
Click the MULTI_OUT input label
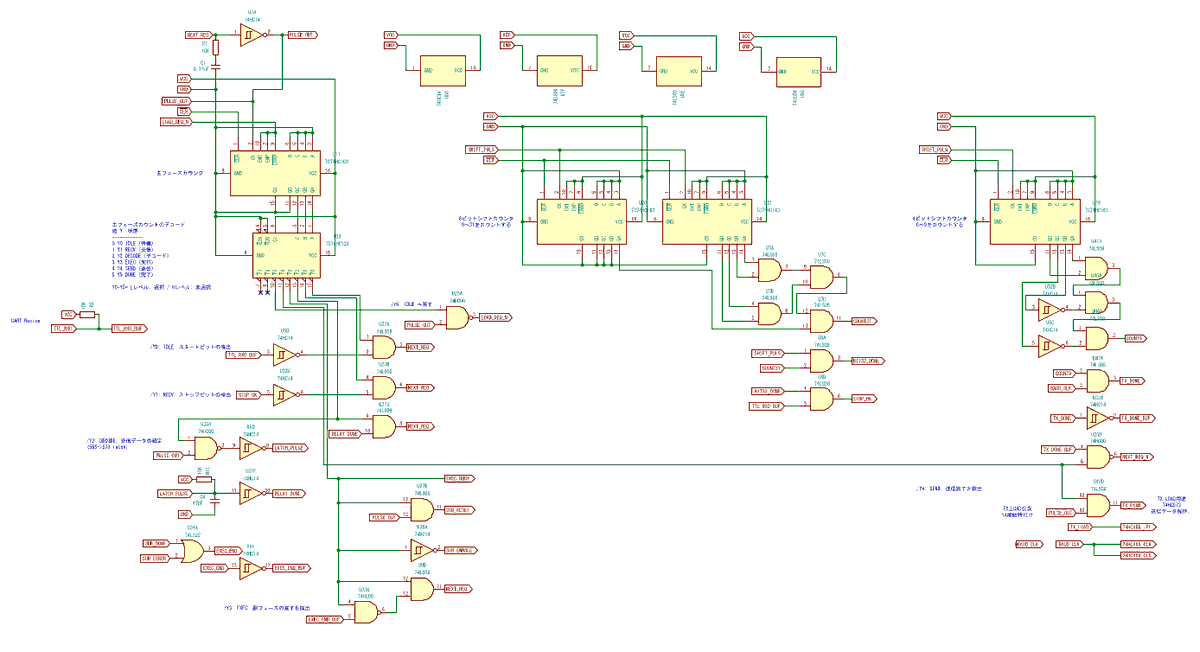(x=167, y=454)
